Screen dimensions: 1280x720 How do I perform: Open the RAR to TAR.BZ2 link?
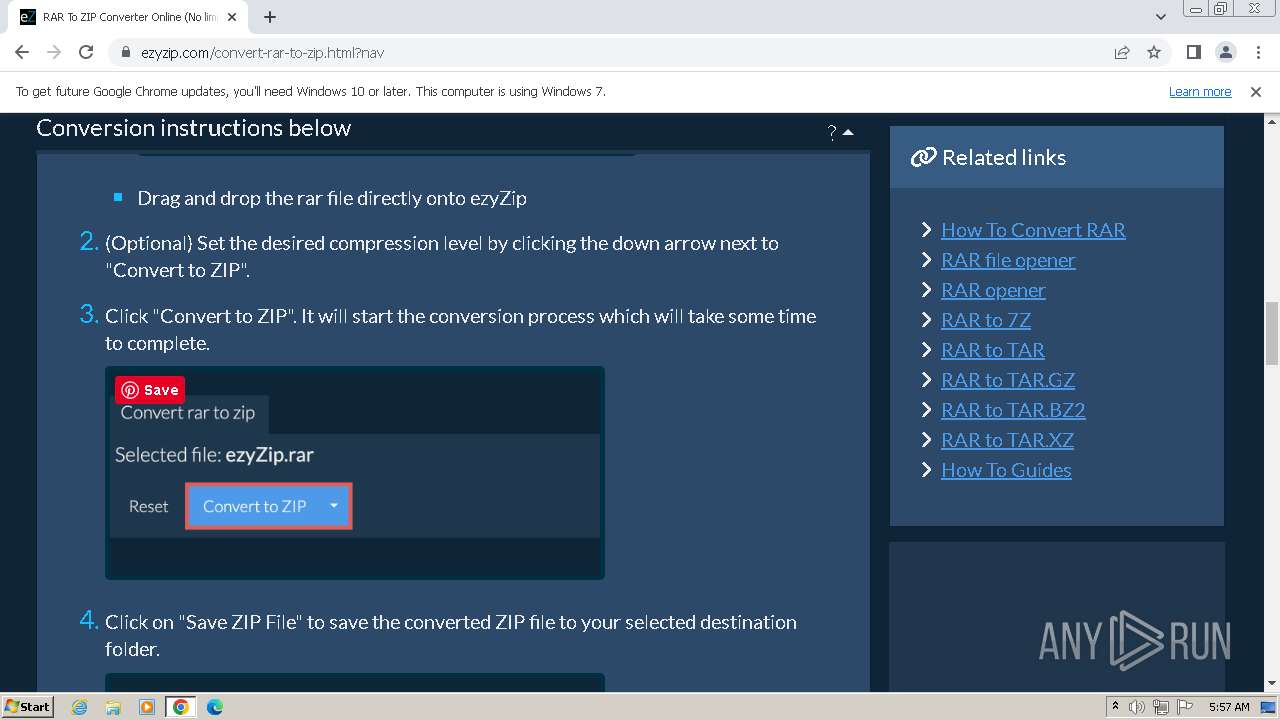pyautogui.click(x=1013, y=410)
